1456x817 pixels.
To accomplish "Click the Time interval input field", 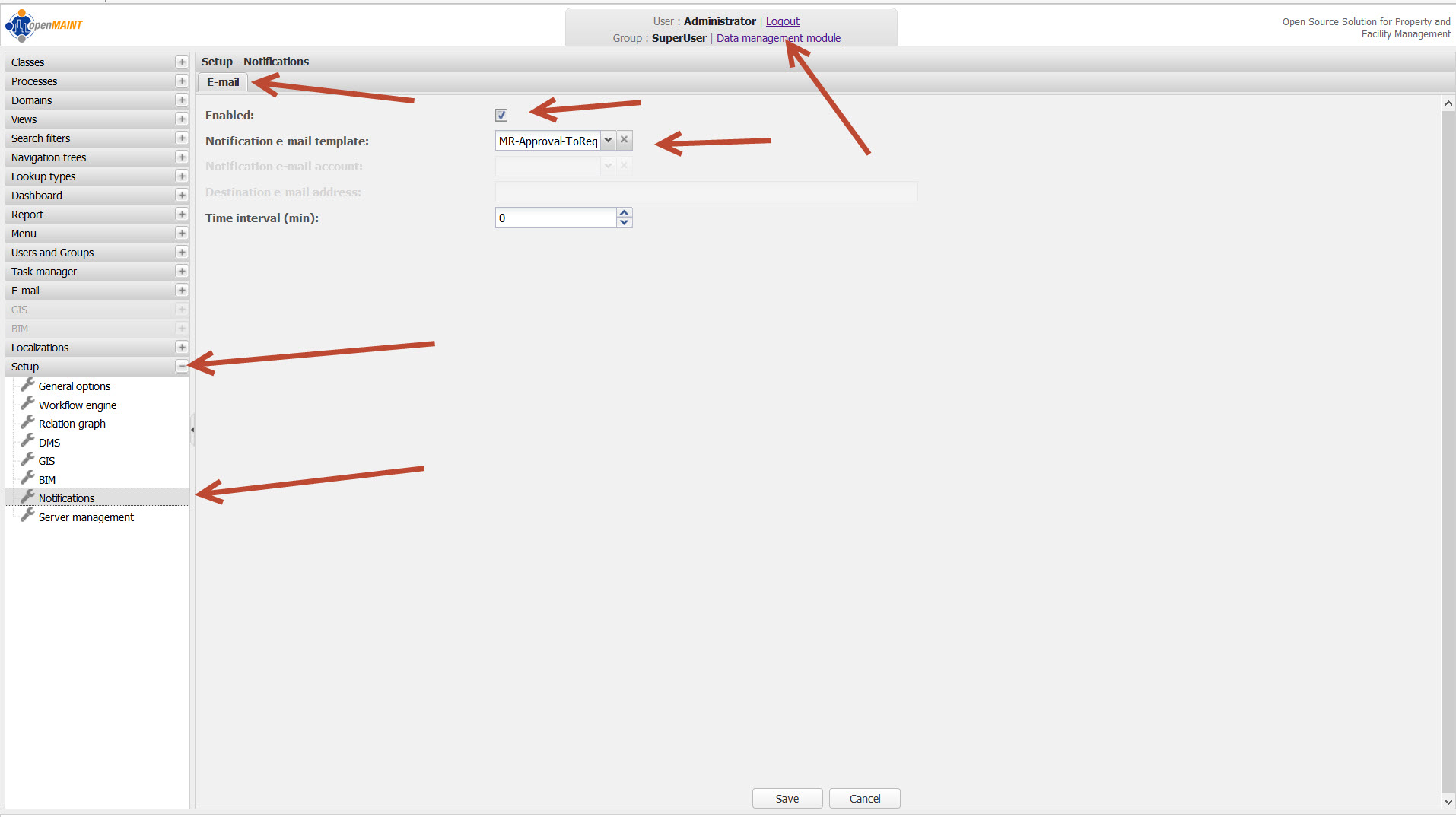I will pos(555,218).
